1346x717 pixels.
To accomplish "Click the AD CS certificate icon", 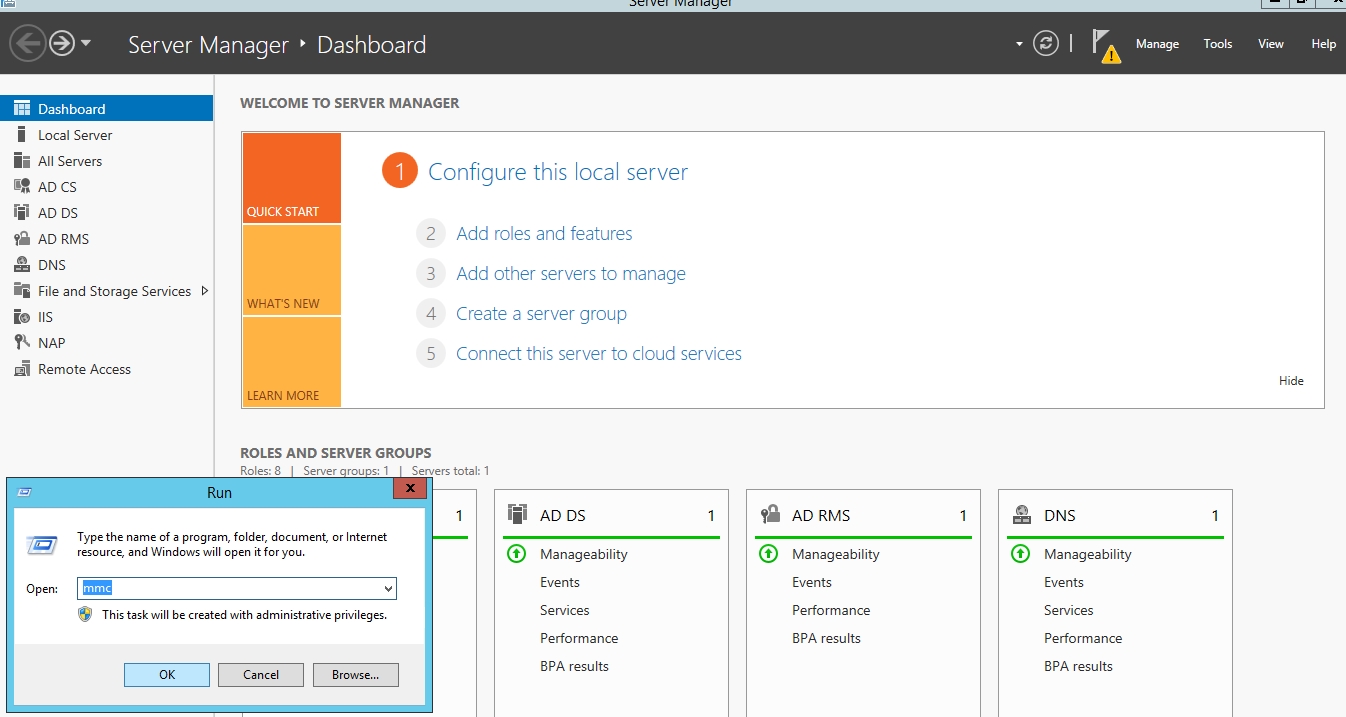I will click(22, 187).
